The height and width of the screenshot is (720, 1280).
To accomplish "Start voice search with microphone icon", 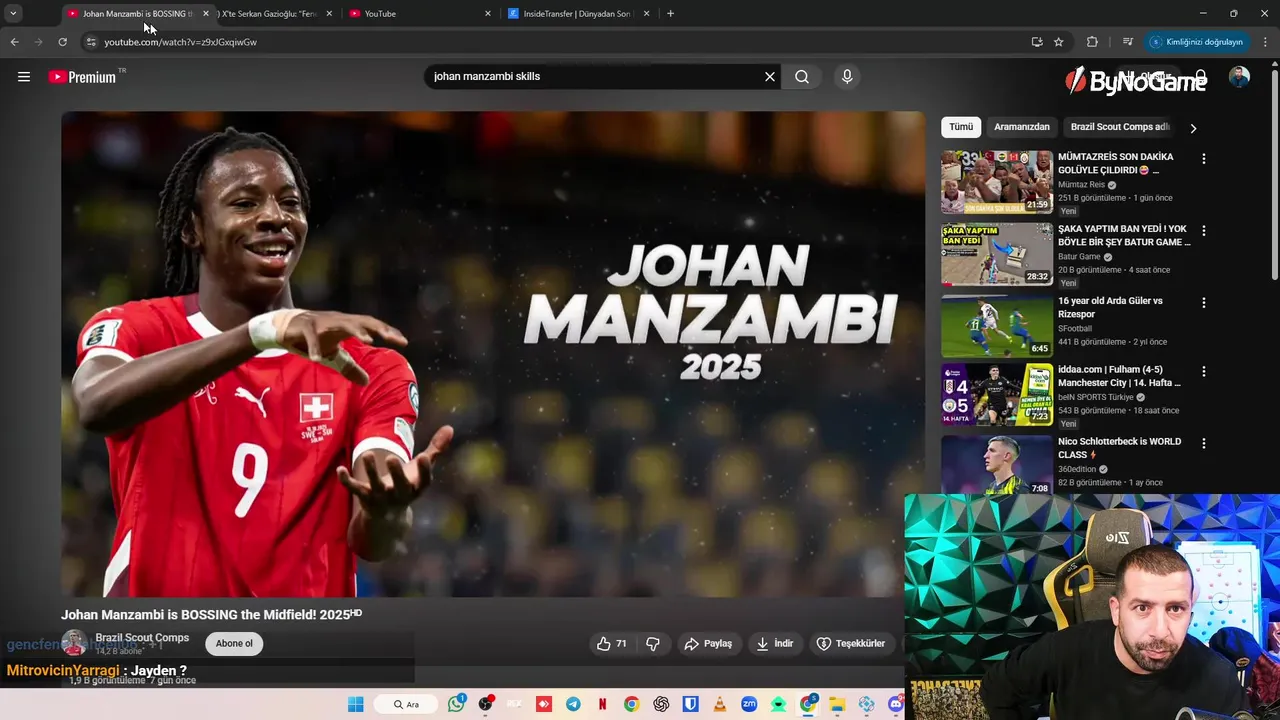I will click(847, 77).
